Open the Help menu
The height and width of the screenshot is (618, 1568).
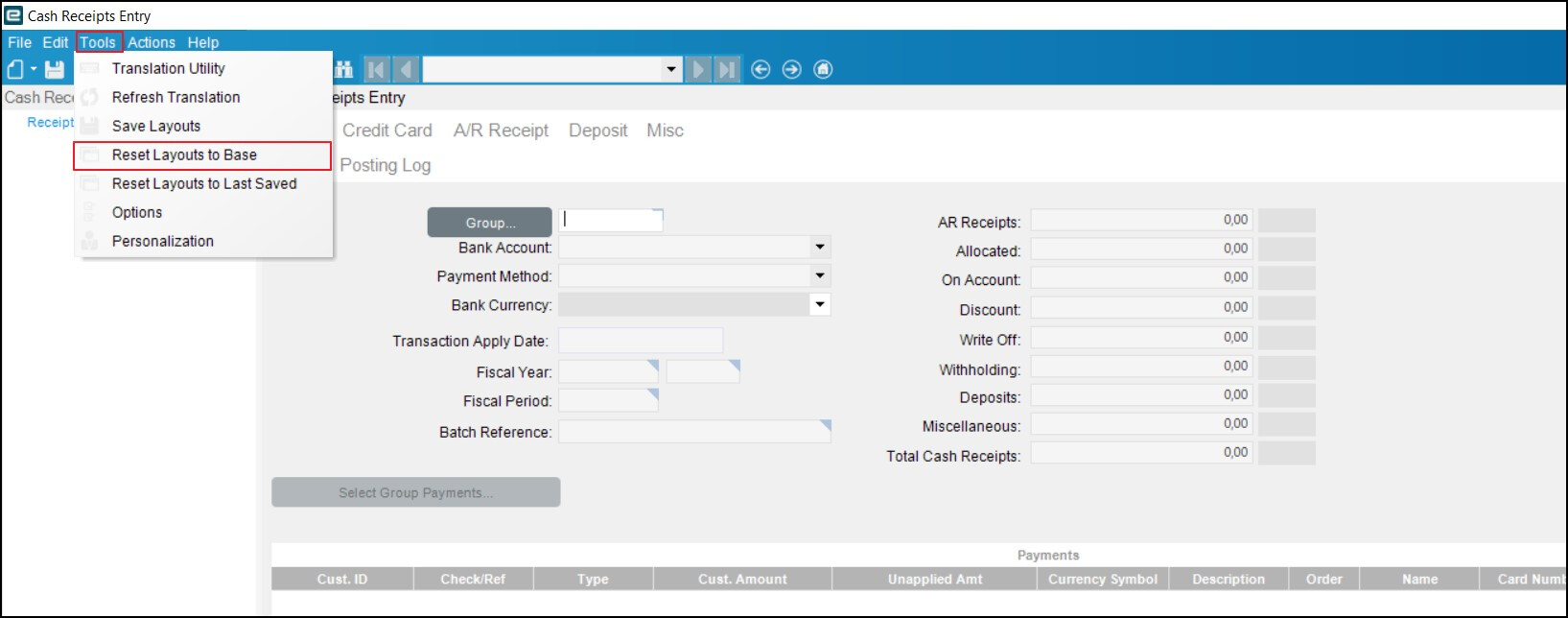coord(203,42)
